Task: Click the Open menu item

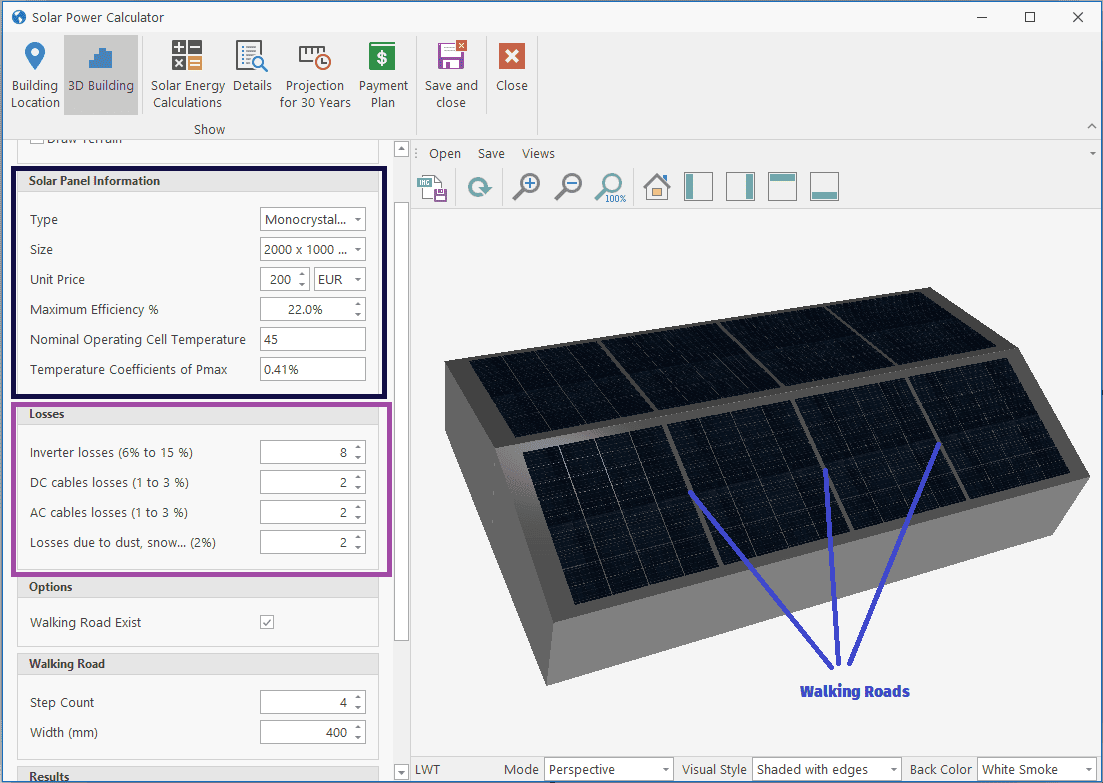Action: pyautogui.click(x=445, y=153)
